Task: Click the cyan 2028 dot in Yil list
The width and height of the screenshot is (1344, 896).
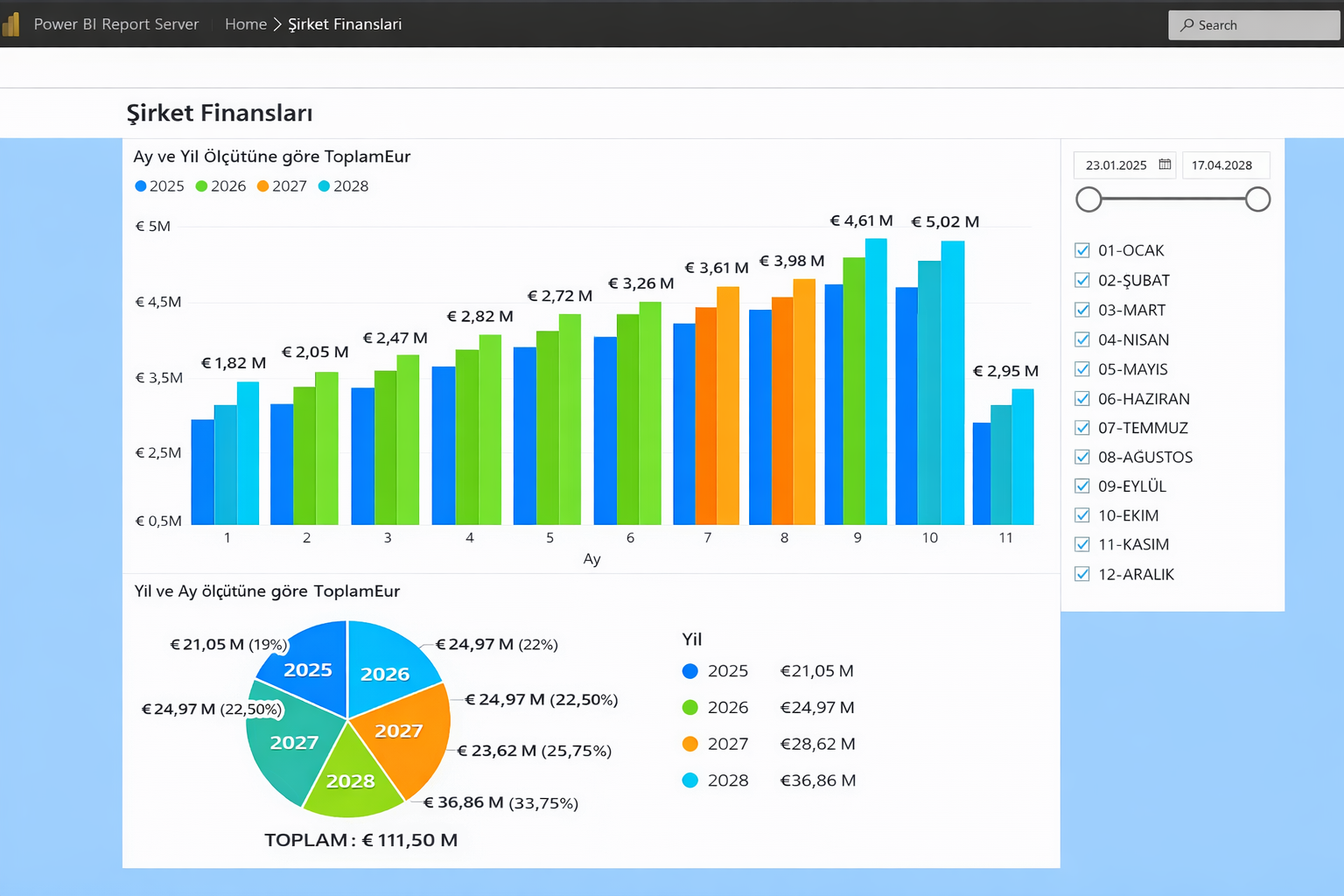Action: pyautogui.click(x=690, y=780)
